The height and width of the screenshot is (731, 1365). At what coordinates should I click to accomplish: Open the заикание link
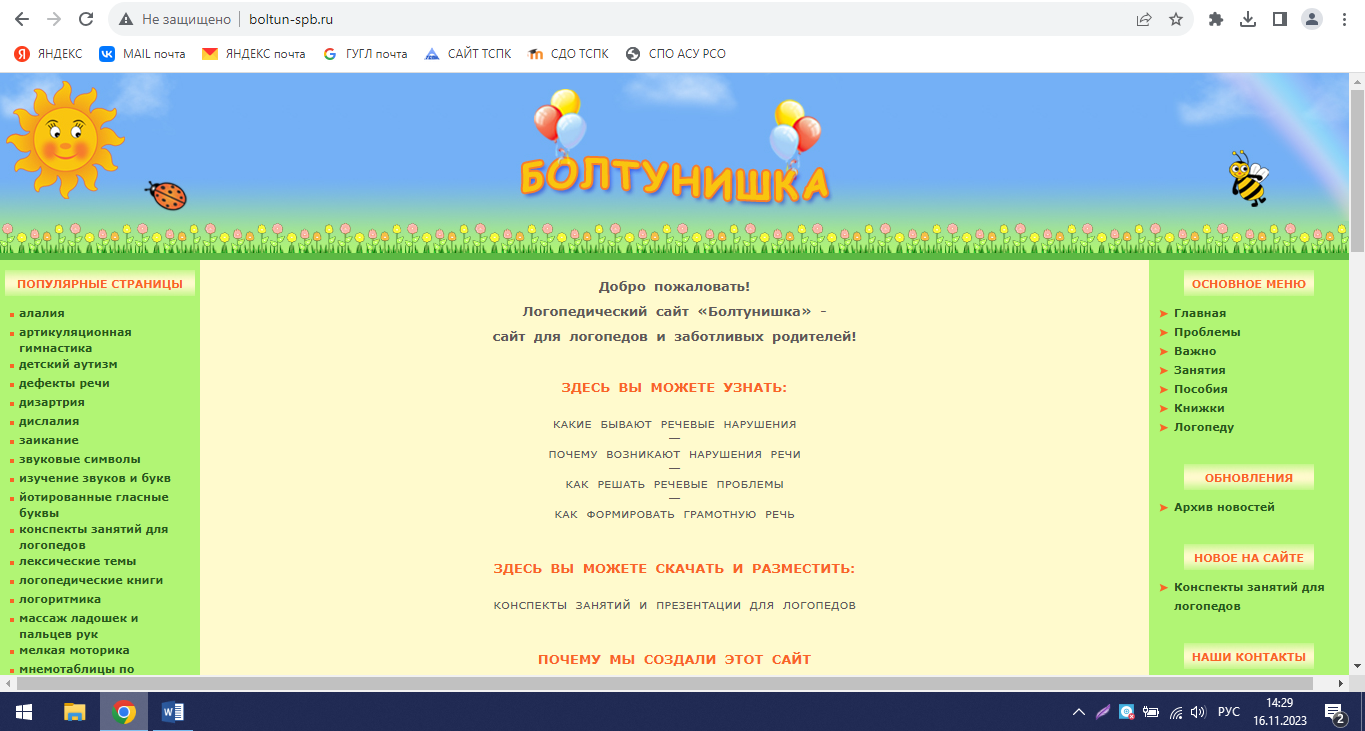point(49,440)
